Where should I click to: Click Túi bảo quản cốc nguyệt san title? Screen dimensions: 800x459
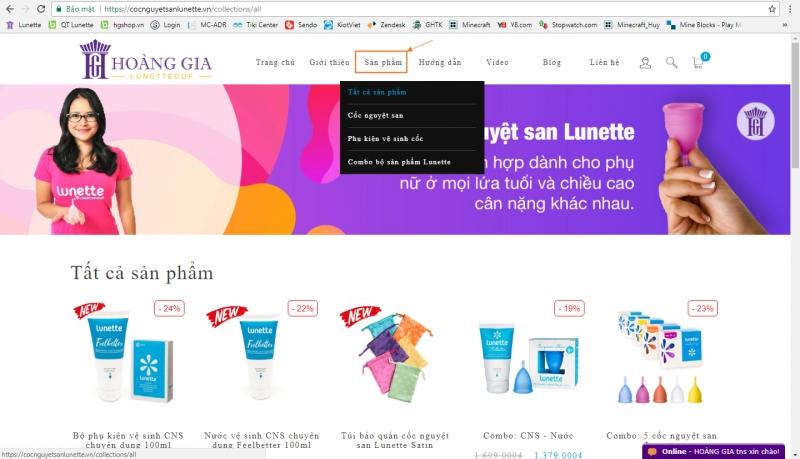[x=395, y=440]
